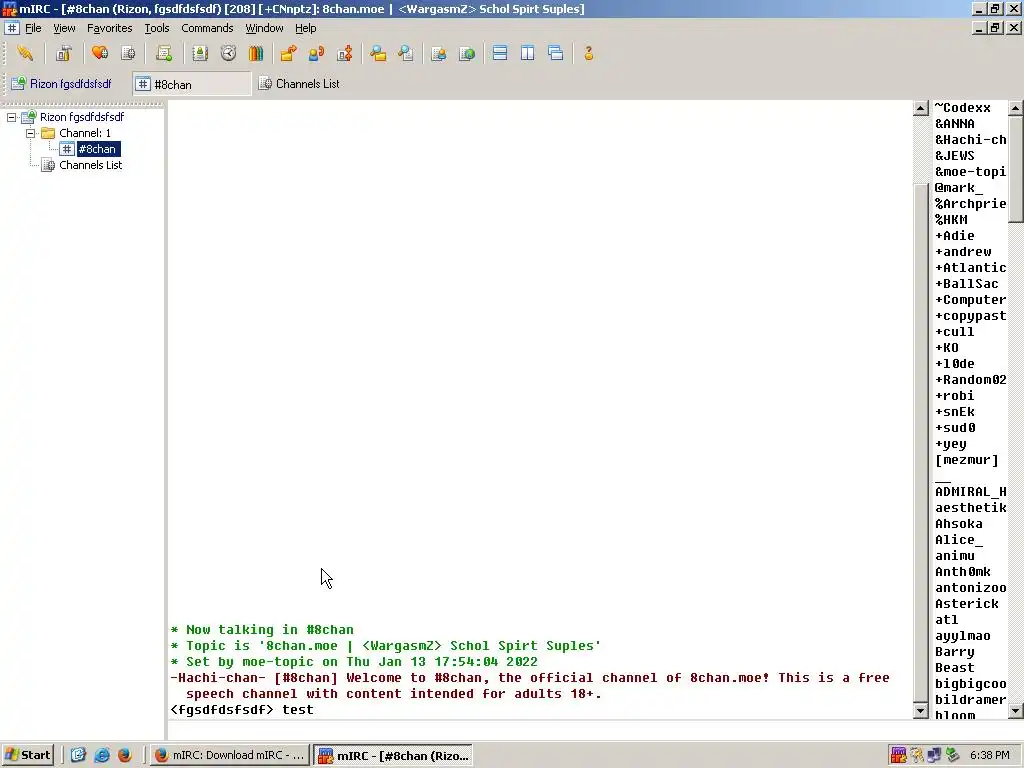1024x768 pixels.
Task: Open the Notify List toolbar icon
Action: tap(439, 54)
